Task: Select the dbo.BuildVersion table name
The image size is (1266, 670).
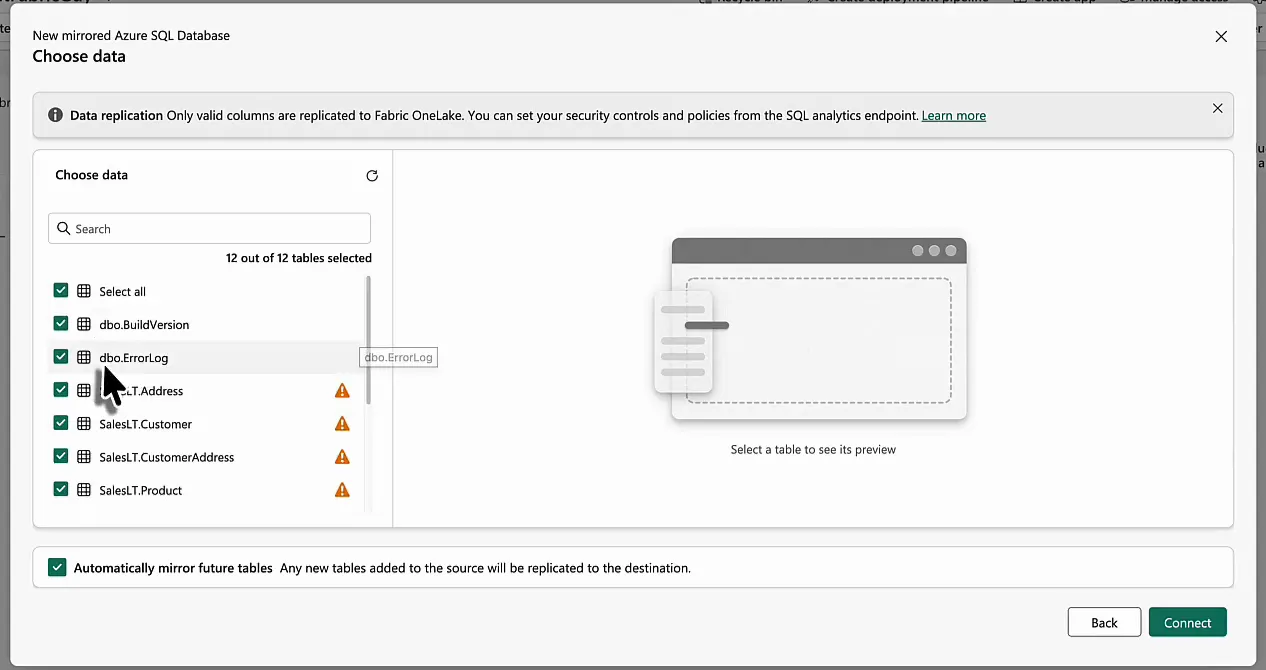Action: pyautogui.click(x=144, y=325)
